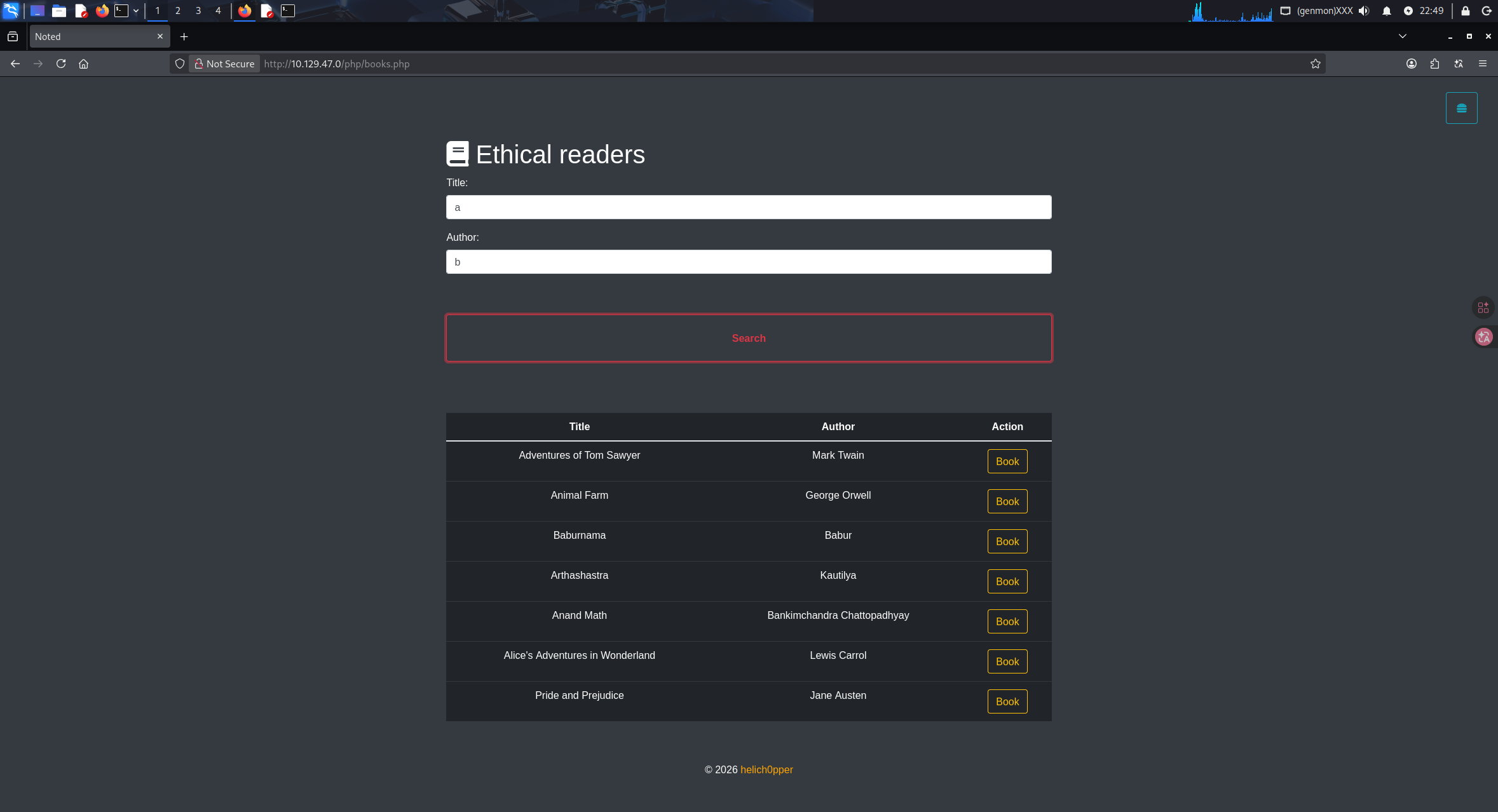
Task: Book Pride and Prejudice
Action: (x=1007, y=701)
